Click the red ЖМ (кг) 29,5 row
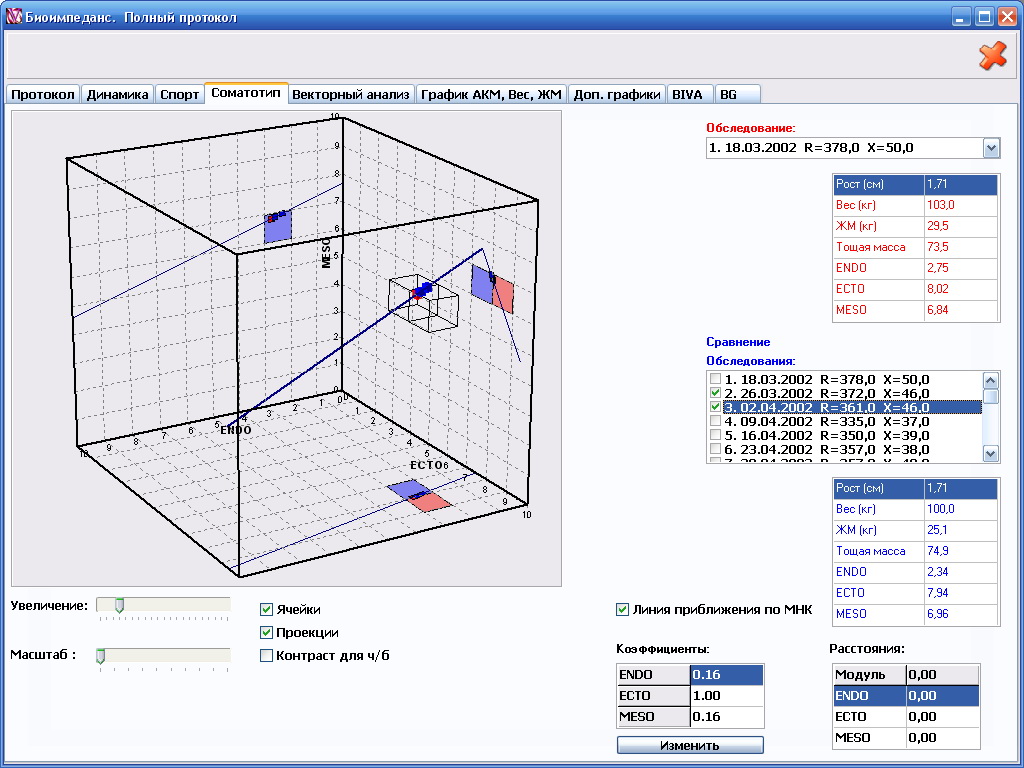The width and height of the screenshot is (1024, 768). click(916, 226)
